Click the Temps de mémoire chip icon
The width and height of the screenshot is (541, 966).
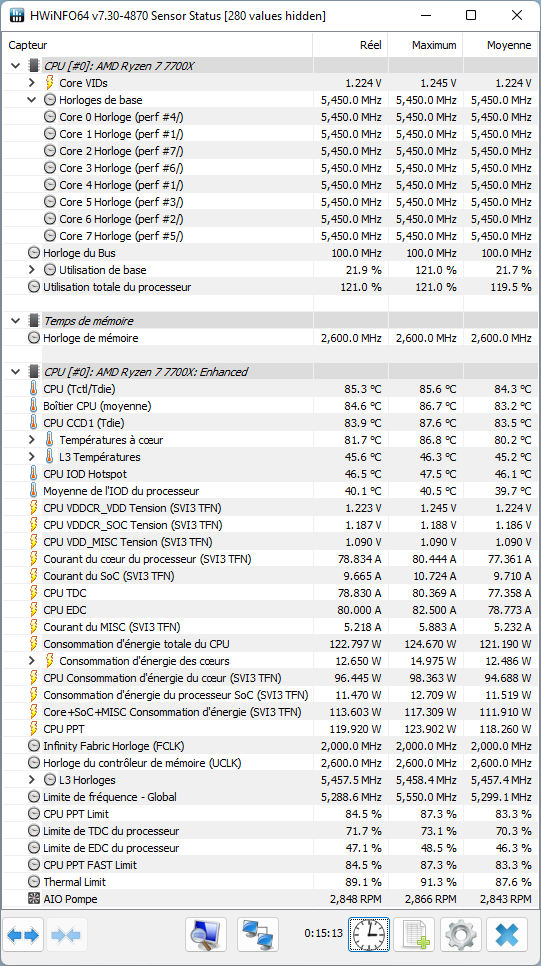(x=35, y=320)
